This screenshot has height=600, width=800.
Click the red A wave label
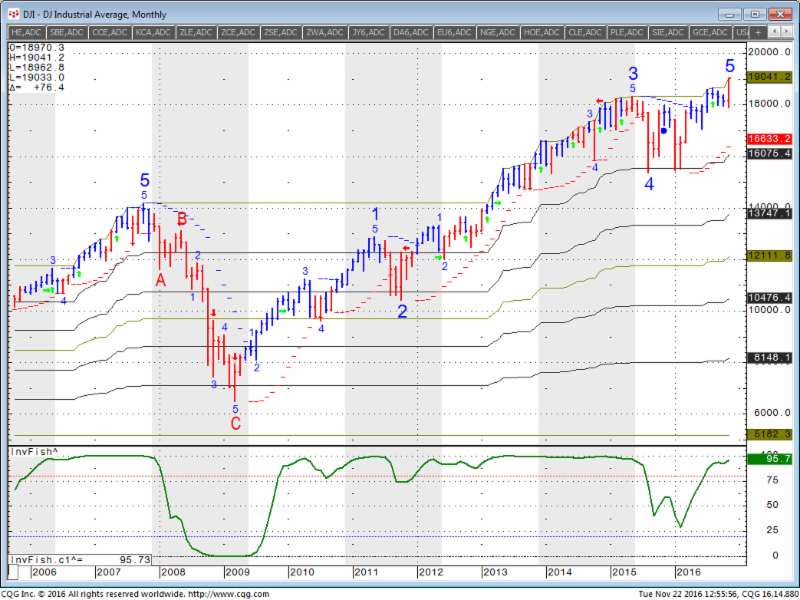(x=161, y=280)
